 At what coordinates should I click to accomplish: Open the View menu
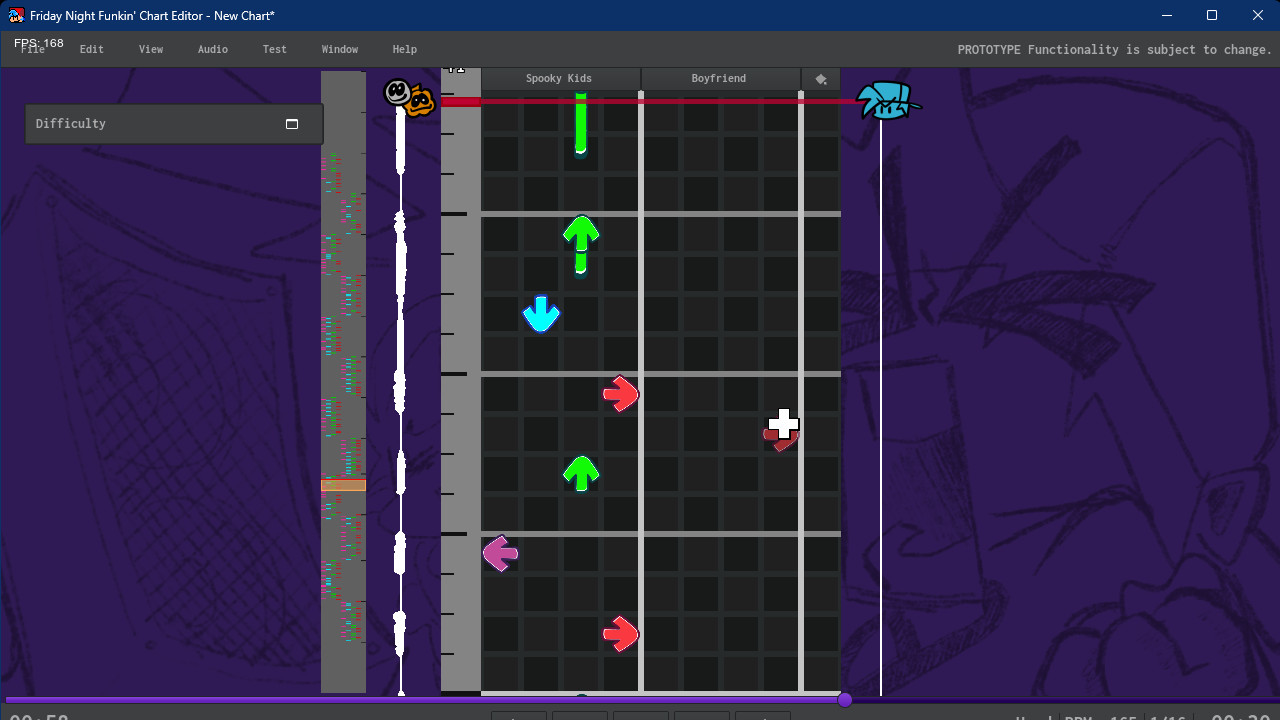[151, 49]
